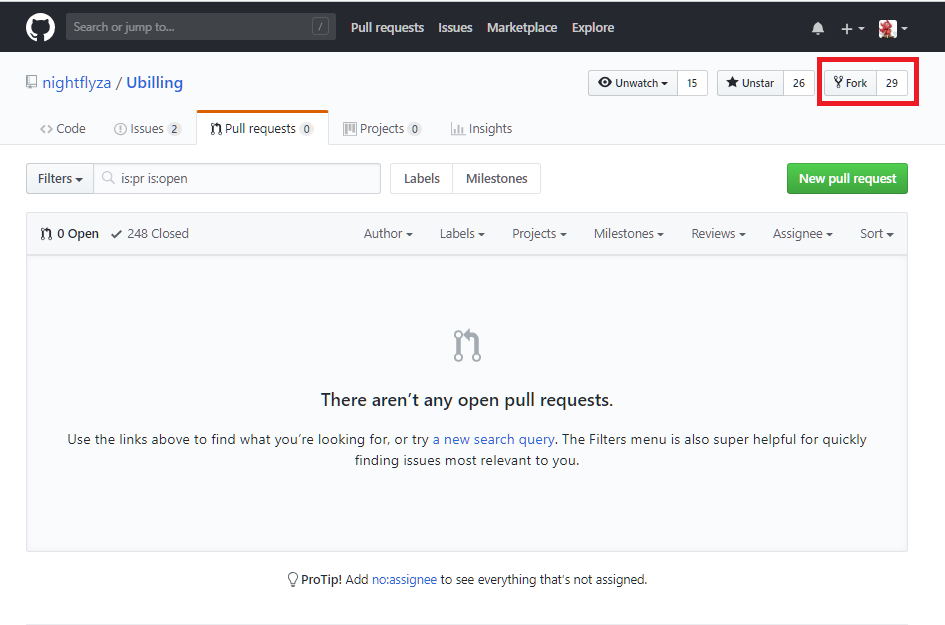The height and width of the screenshot is (625, 945).
Task: Show the 248 Closed pull requests
Action: coord(149,234)
